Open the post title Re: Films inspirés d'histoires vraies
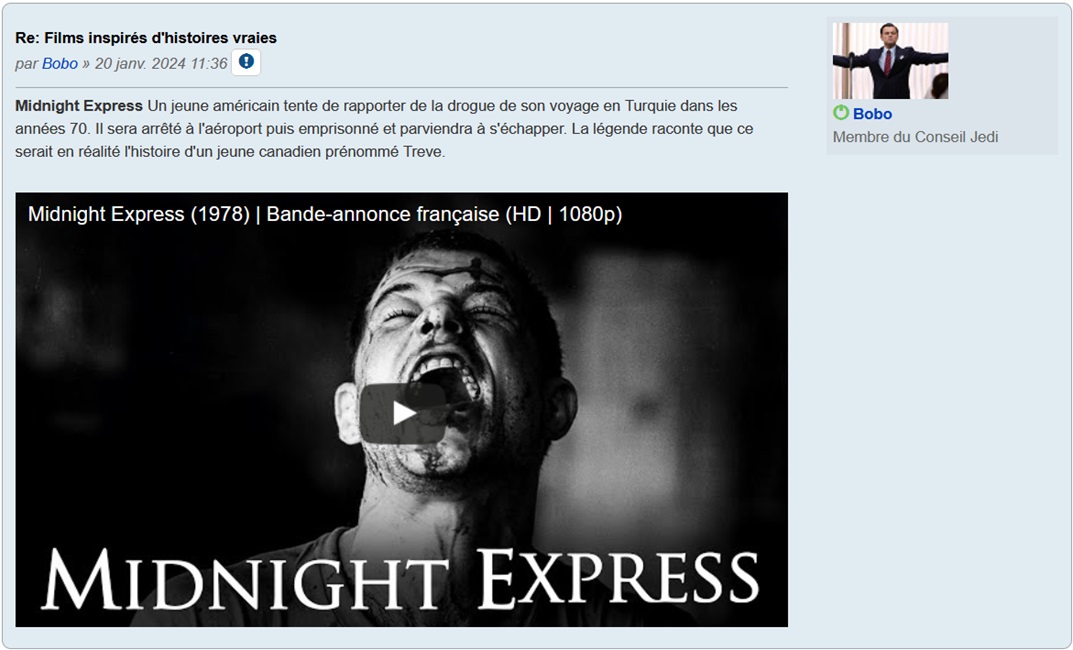 point(146,38)
